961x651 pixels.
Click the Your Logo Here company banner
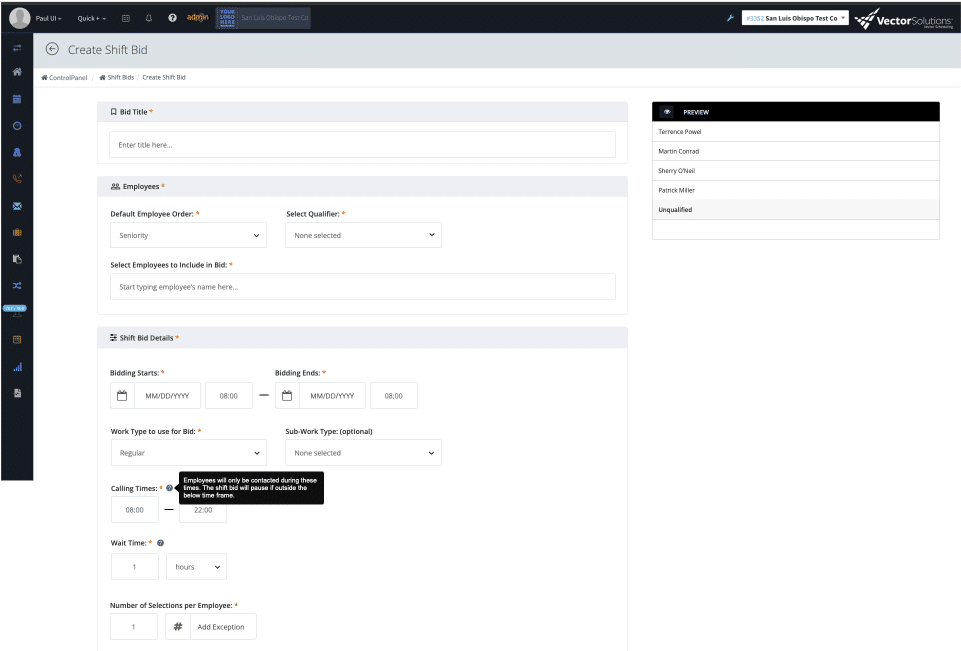pos(263,18)
